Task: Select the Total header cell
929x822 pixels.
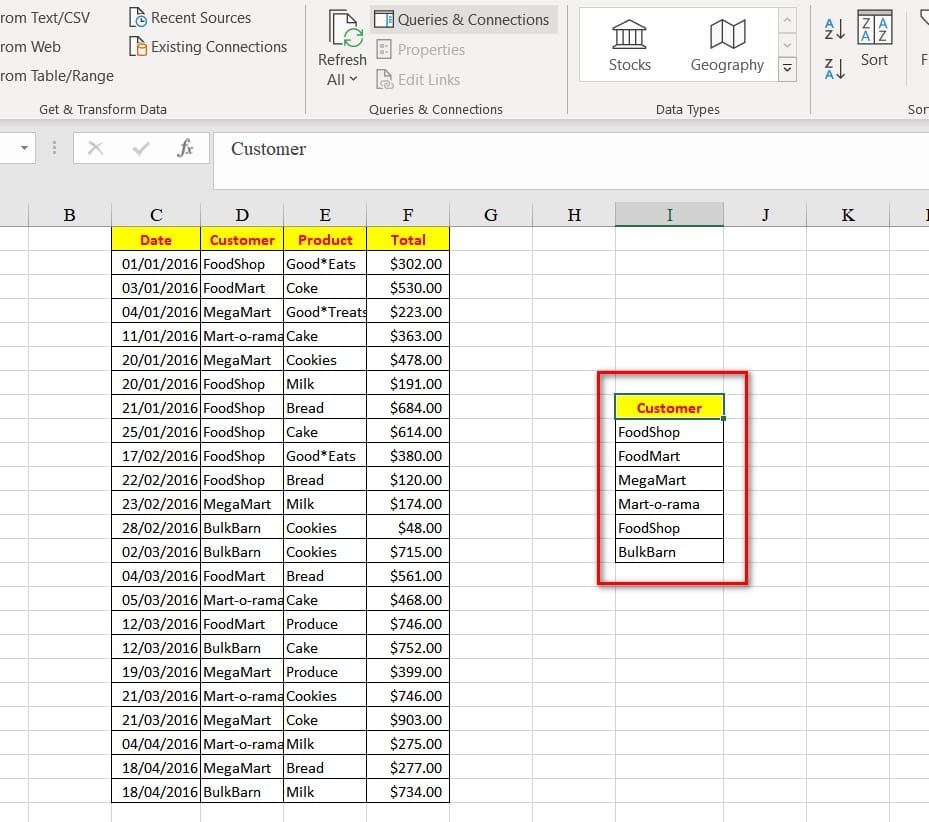Action: point(408,239)
